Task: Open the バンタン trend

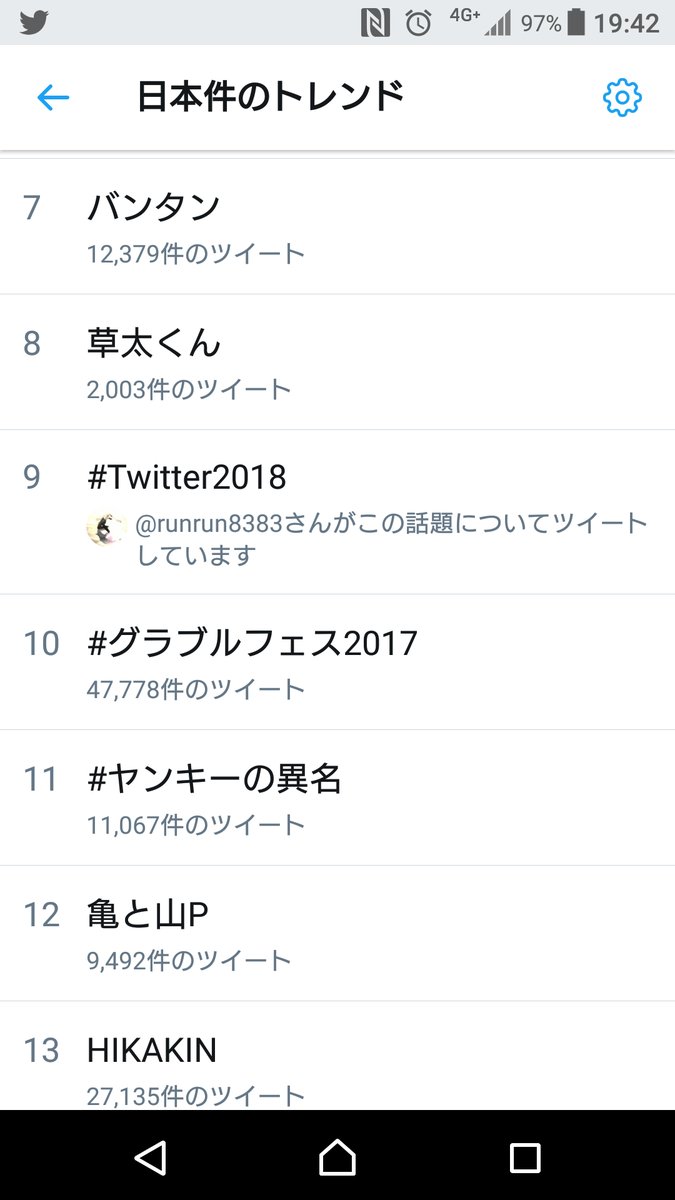Action: 153,207
